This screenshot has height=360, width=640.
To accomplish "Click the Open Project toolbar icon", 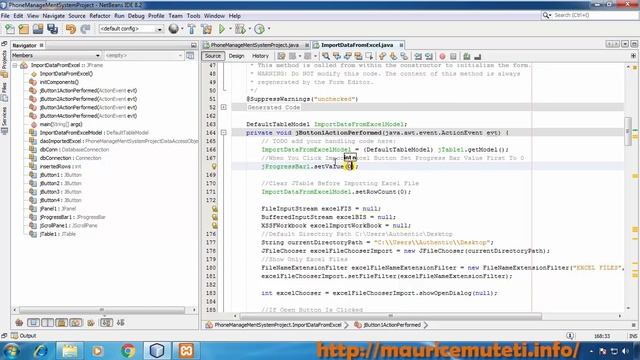I will [x=38, y=29].
